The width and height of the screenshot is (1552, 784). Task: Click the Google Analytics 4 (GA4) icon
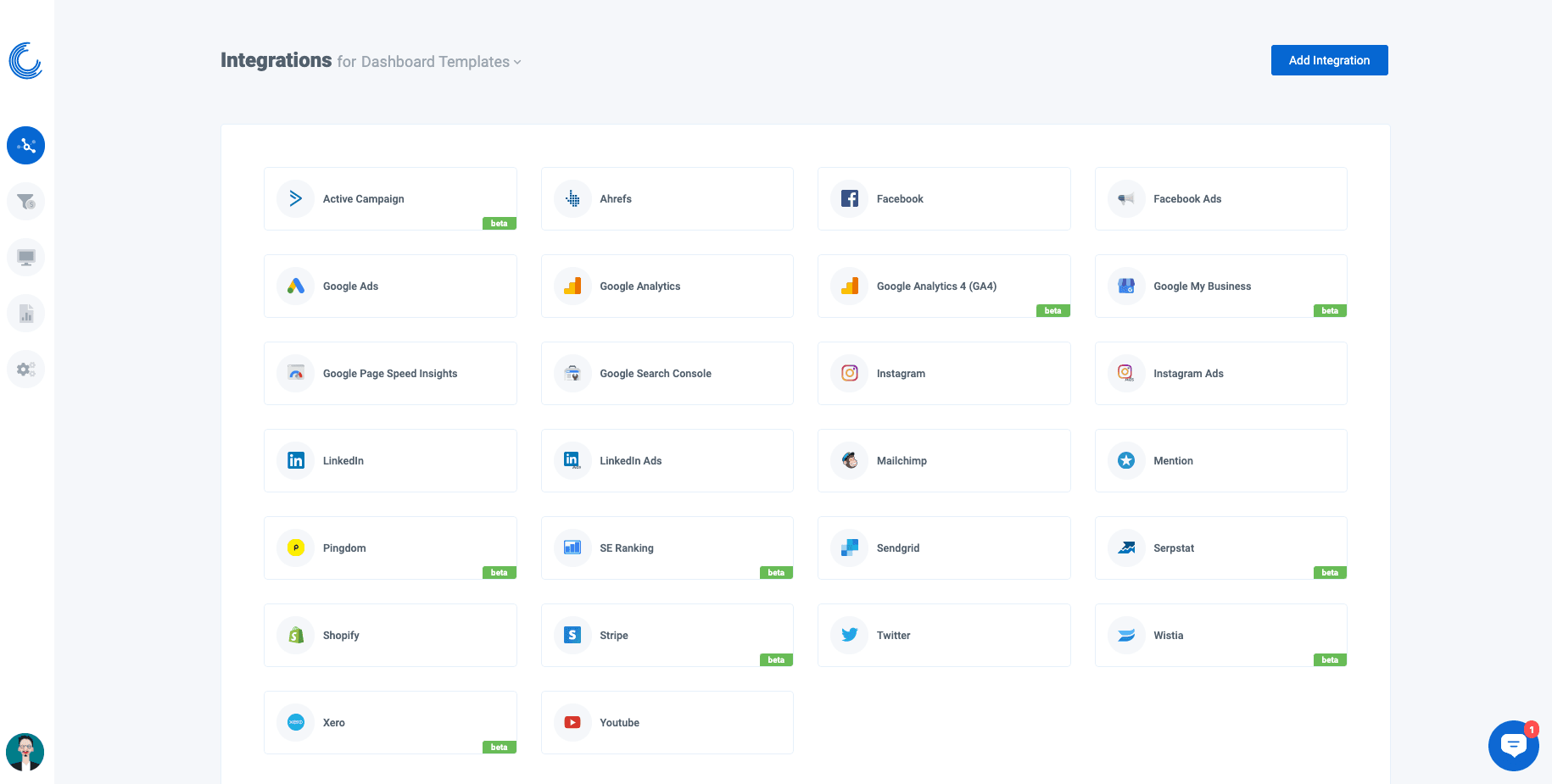[849, 286]
